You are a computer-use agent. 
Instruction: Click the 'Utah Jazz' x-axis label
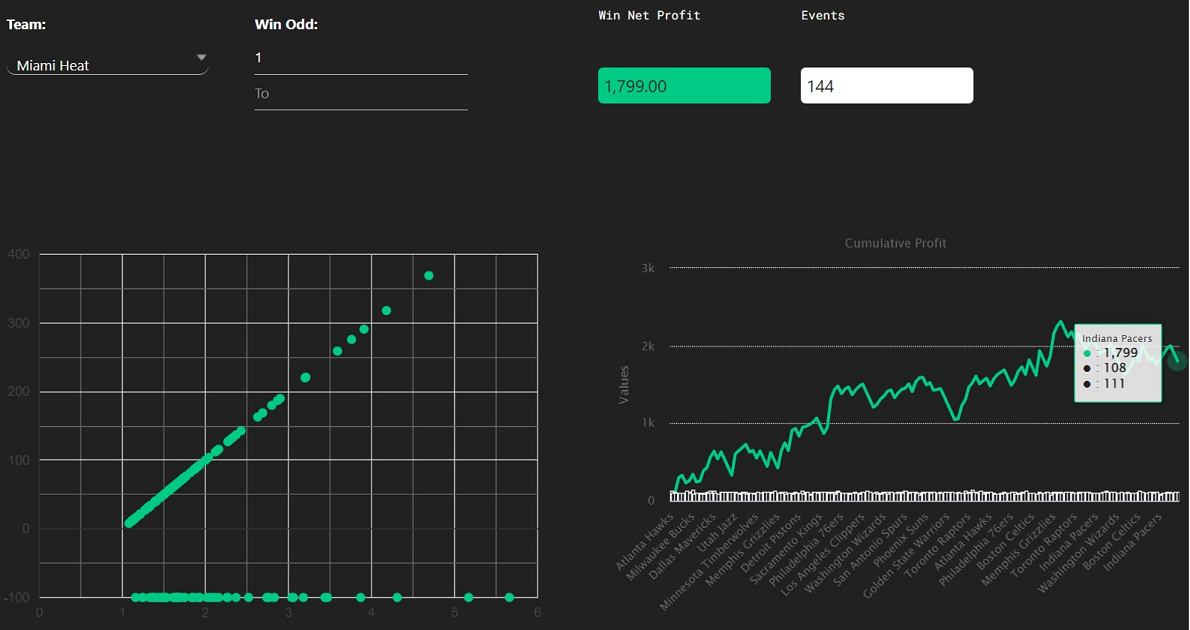(717, 533)
